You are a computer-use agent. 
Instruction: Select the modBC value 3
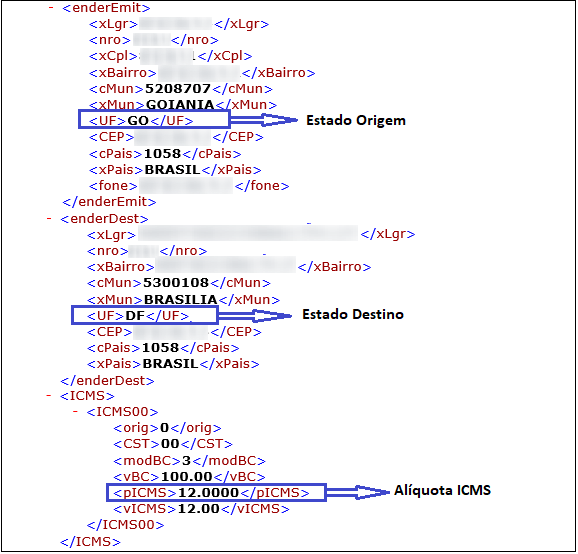point(187,460)
